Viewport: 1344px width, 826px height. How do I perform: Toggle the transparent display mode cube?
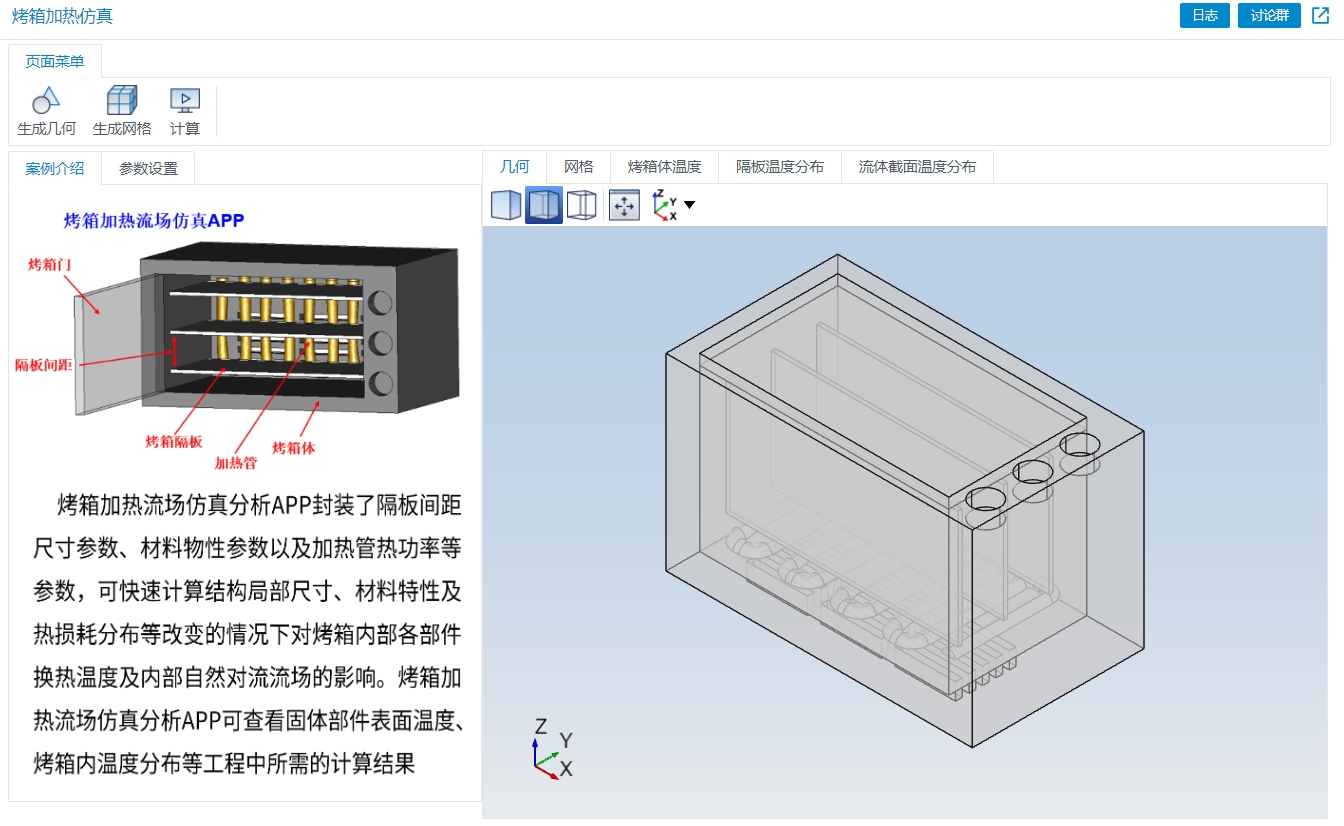[x=543, y=204]
